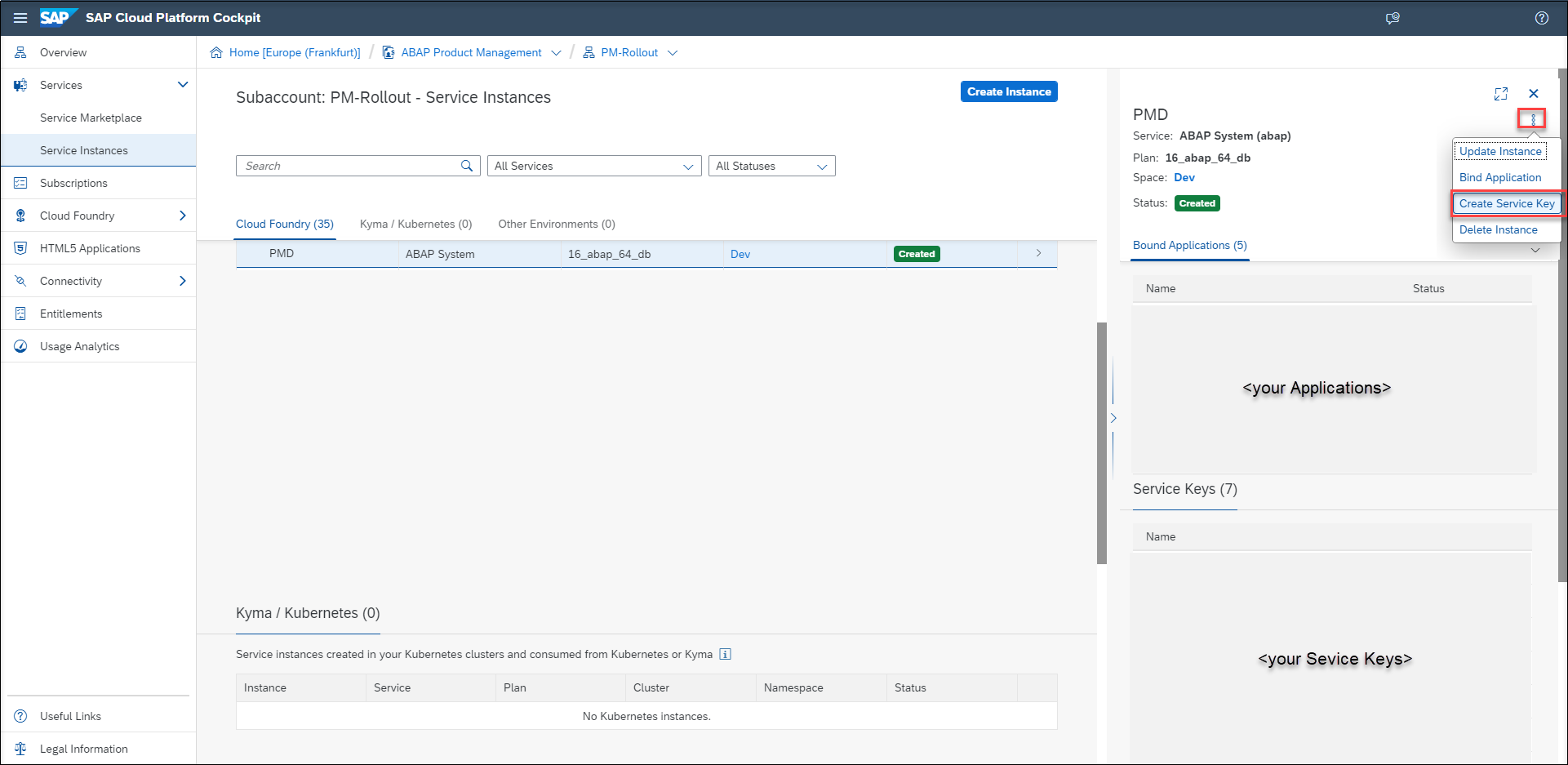
Task: Click the subaccount icon before PM-Rollout
Action: tap(589, 52)
